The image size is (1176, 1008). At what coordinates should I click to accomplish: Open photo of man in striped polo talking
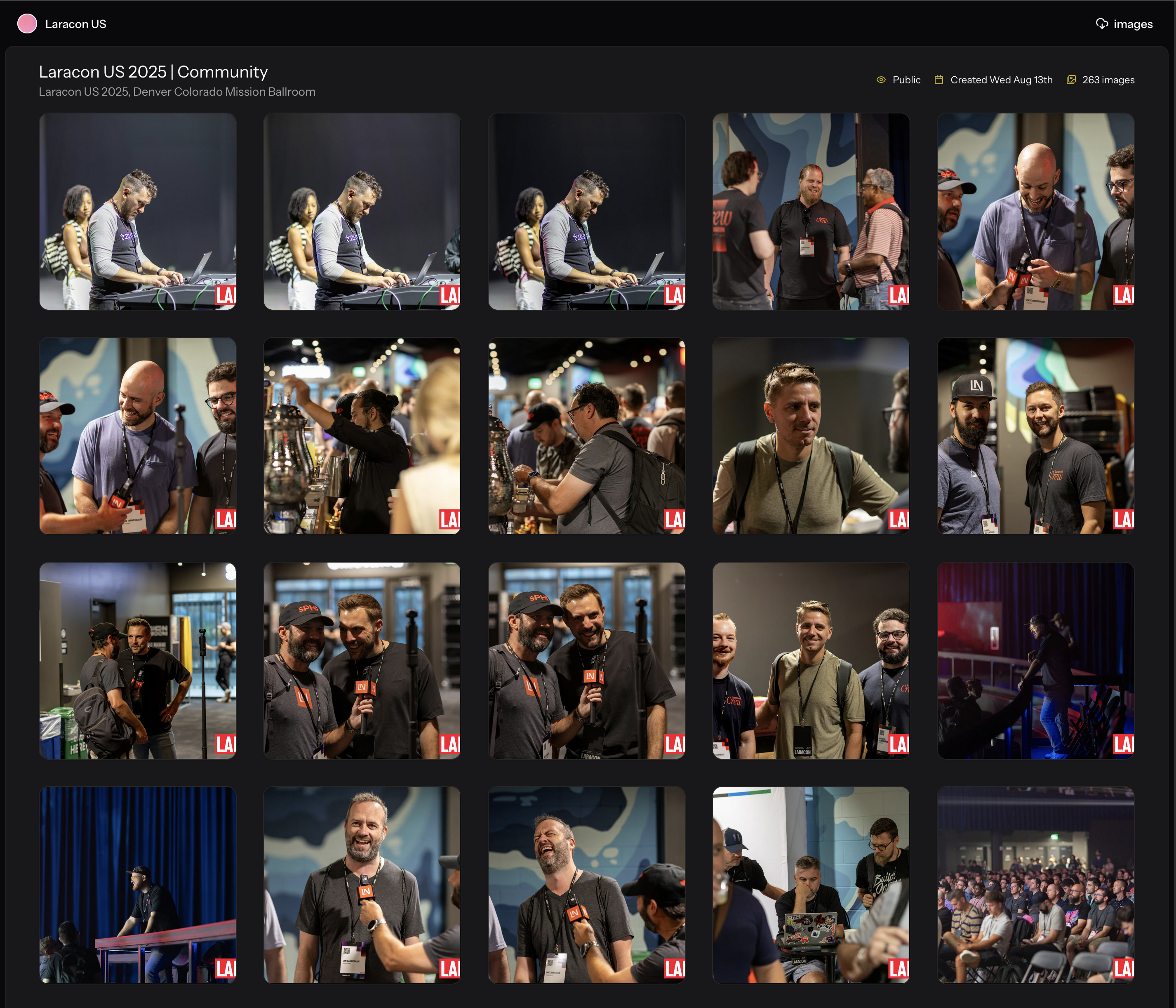[x=811, y=211]
